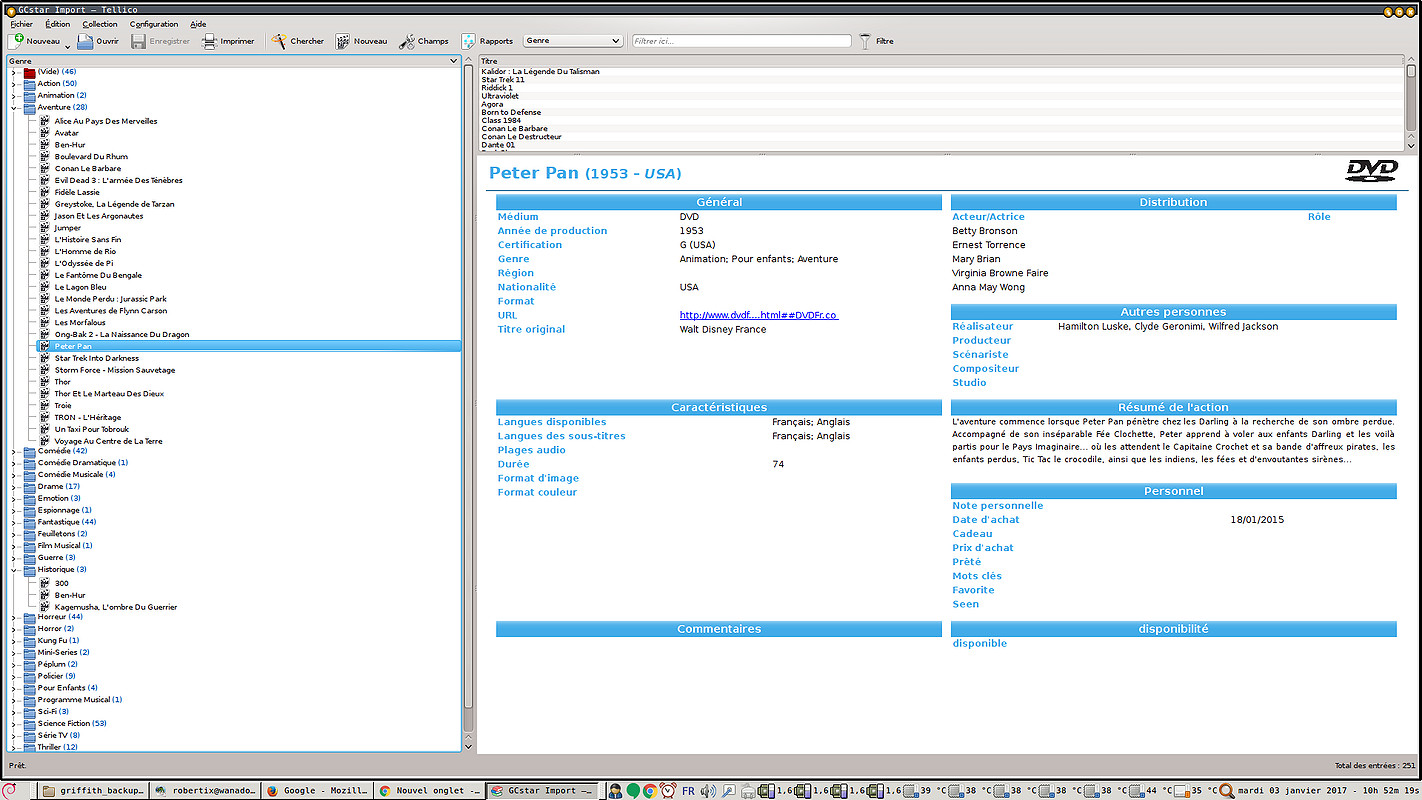Click the Nouveau collection toolbar icon
The width and height of the screenshot is (1422, 800).
(x=16, y=41)
